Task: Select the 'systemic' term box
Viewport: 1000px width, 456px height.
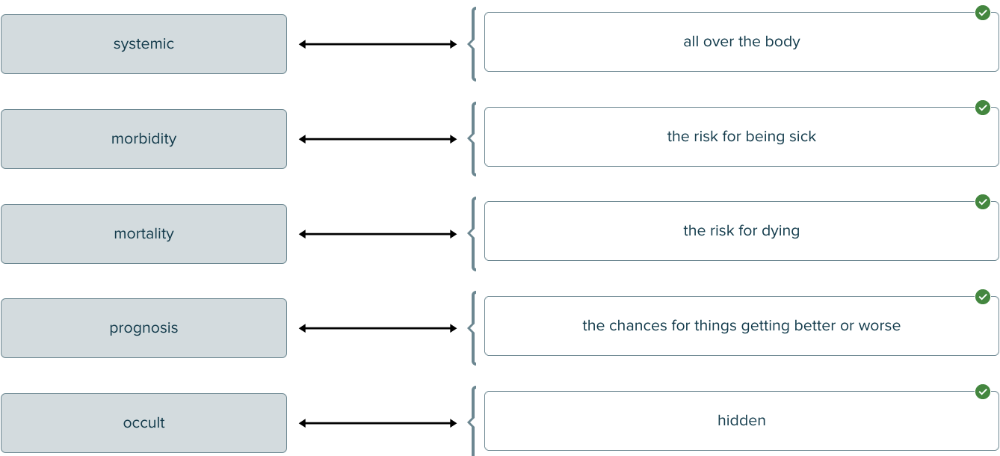Action: 144,44
